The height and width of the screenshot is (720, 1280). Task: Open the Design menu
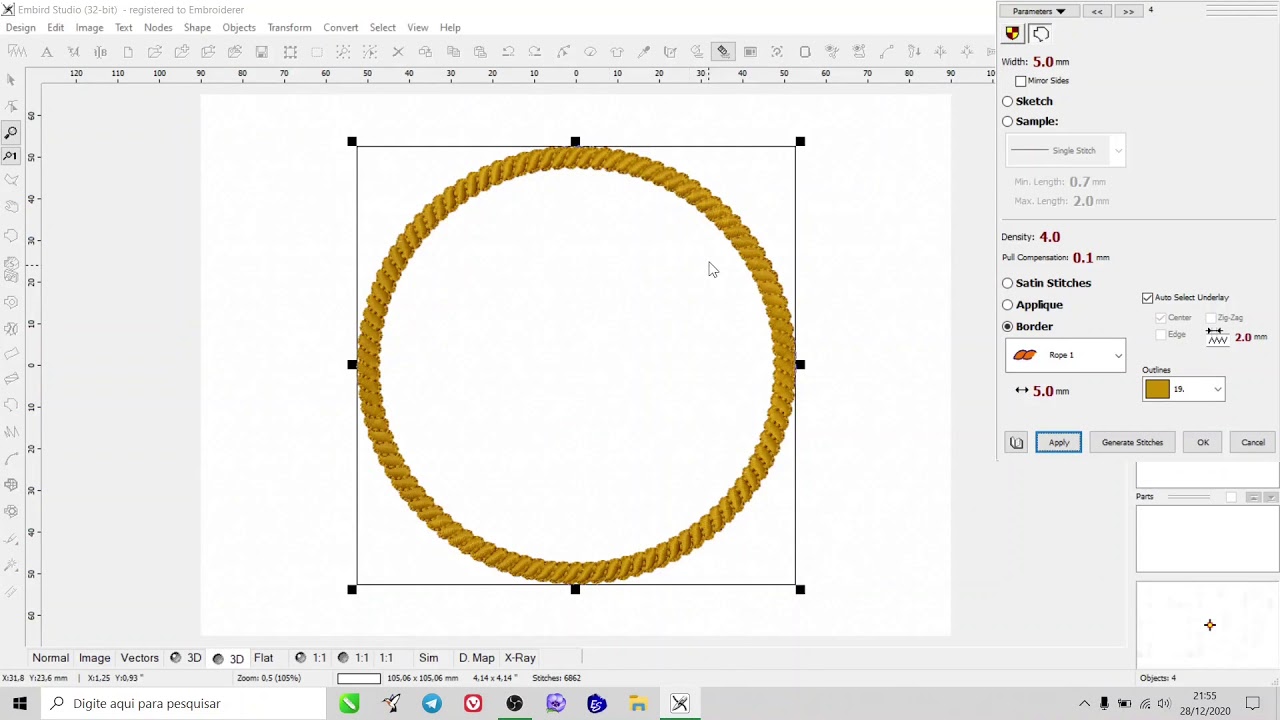pyautogui.click(x=21, y=27)
